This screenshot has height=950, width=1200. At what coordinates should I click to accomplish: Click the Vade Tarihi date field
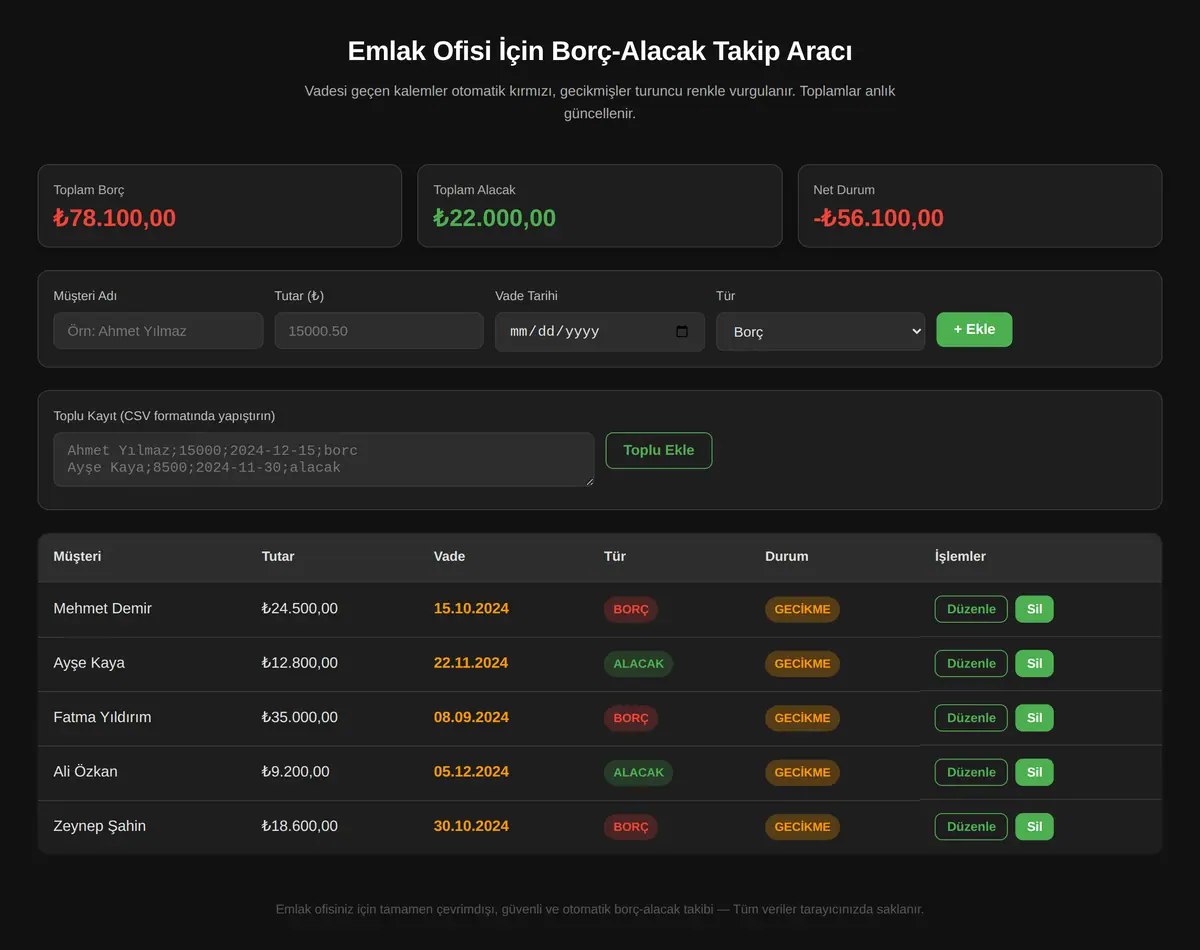point(600,332)
